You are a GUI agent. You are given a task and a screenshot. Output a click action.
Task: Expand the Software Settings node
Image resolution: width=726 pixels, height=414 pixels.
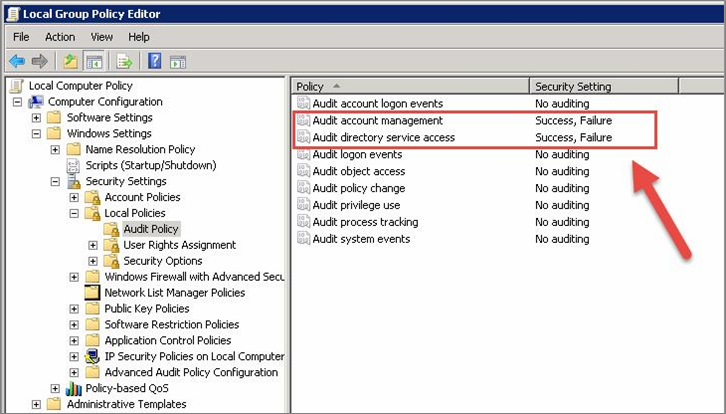point(37,118)
